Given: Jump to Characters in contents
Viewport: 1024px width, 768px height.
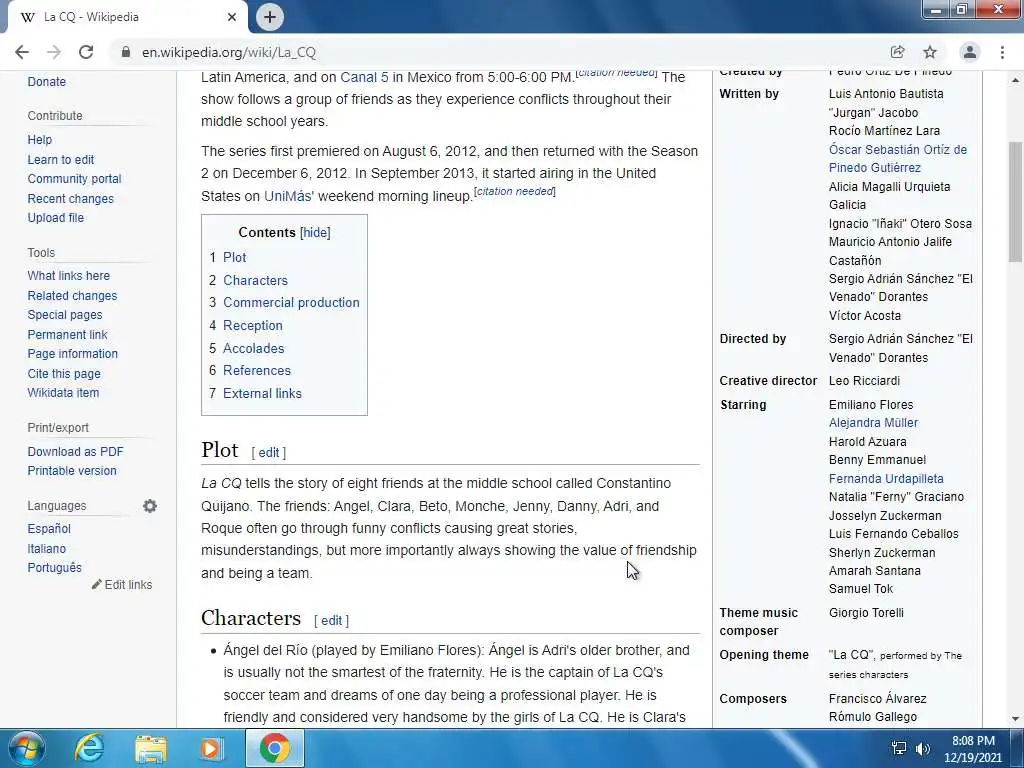Looking at the screenshot, I should click(x=255, y=280).
